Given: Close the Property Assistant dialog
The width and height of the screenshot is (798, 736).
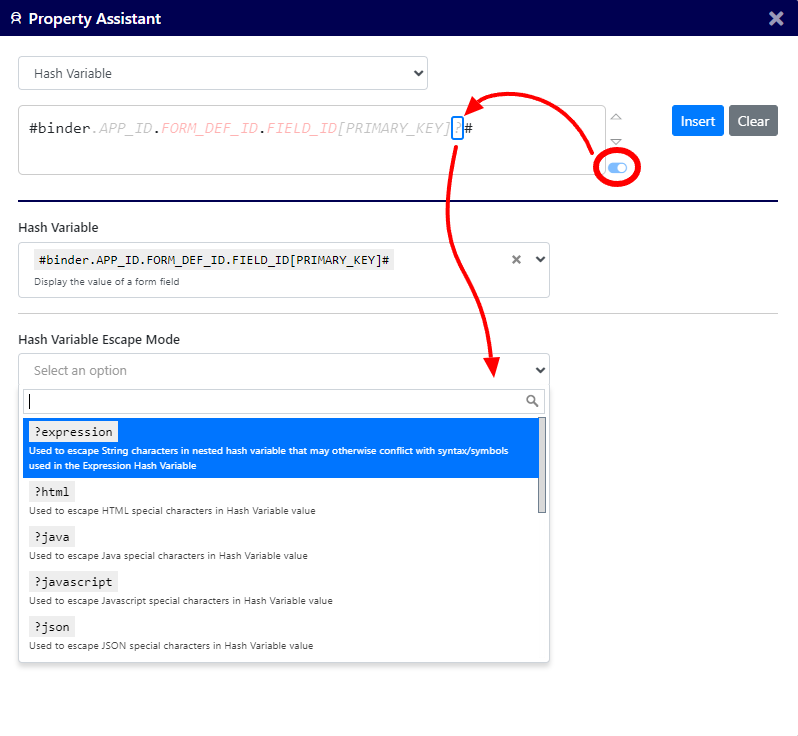Looking at the screenshot, I should [776, 19].
